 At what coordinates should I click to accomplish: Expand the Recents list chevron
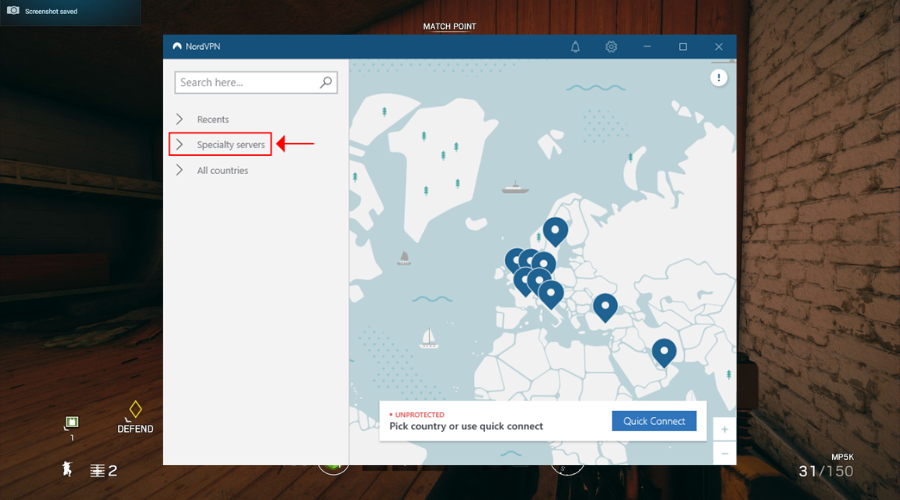pyautogui.click(x=180, y=119)
